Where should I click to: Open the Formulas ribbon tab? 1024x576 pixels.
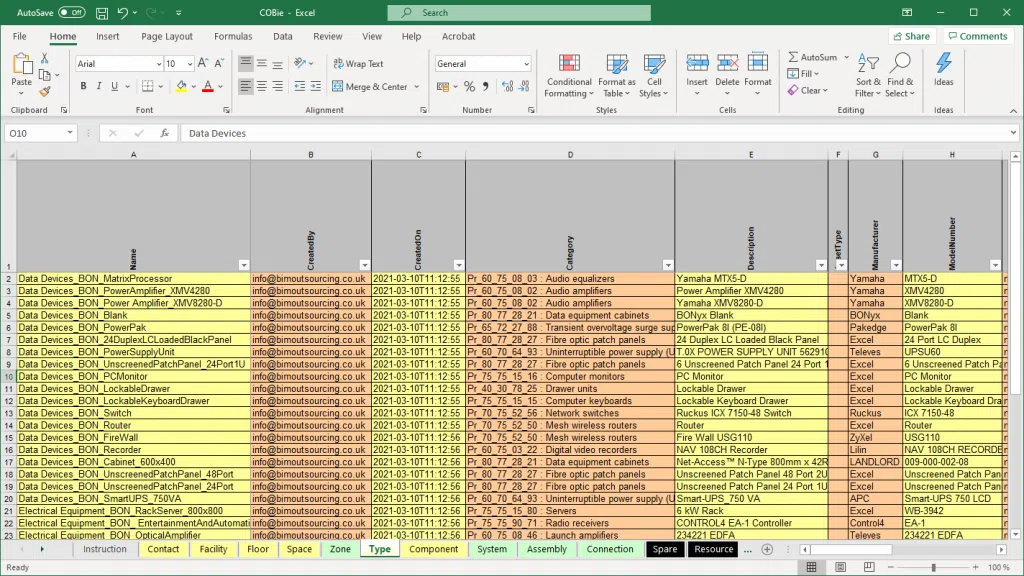click(x=233, y=36)
